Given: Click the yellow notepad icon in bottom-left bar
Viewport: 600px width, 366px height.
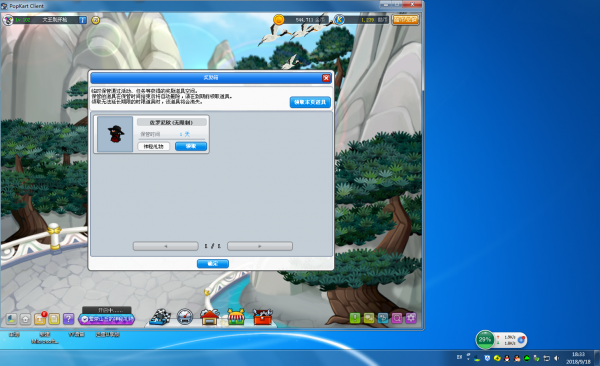Looking at the screenshot, I should click(x=54, y=319).
